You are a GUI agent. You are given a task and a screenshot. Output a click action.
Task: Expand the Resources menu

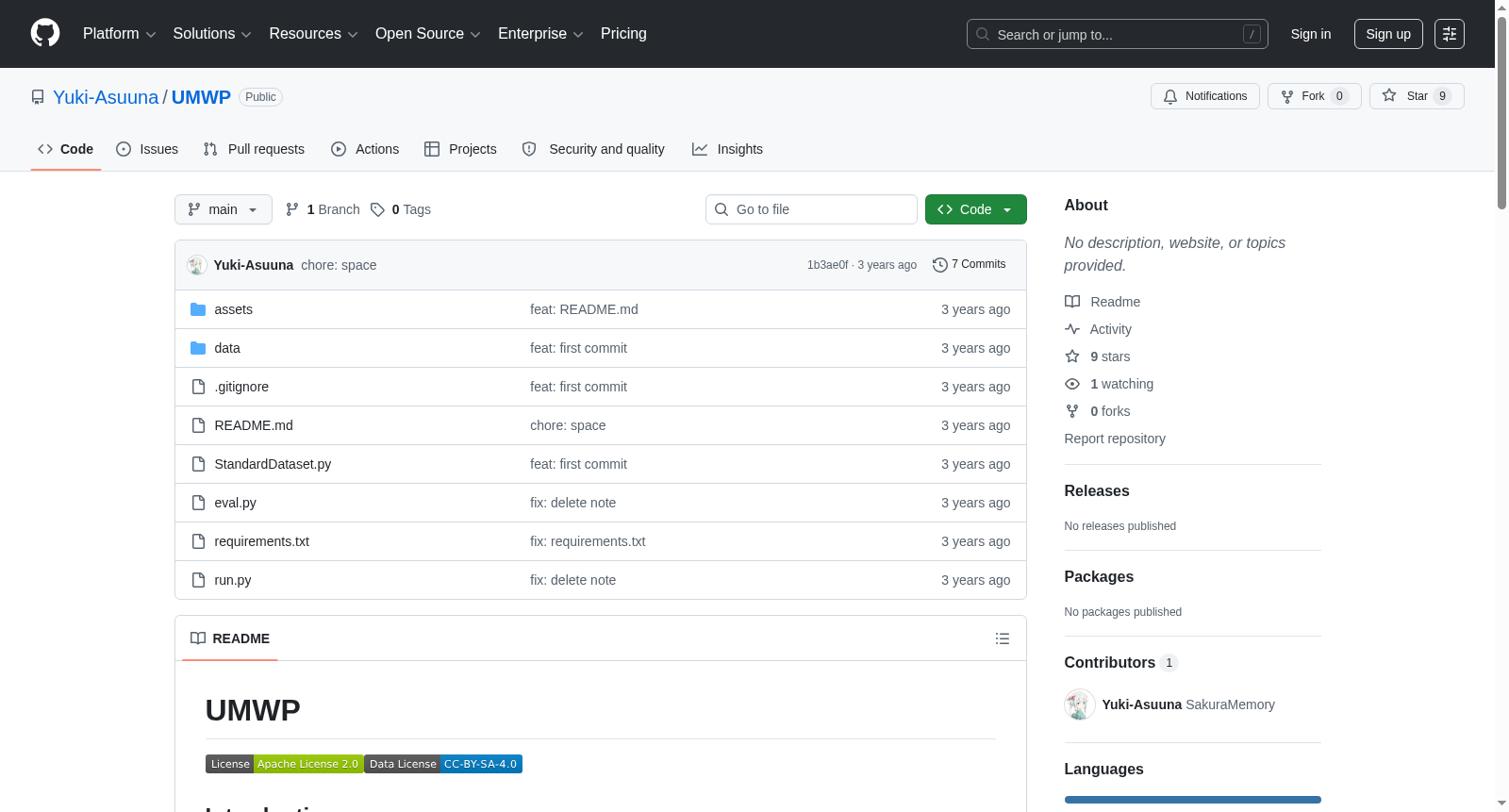314,34
